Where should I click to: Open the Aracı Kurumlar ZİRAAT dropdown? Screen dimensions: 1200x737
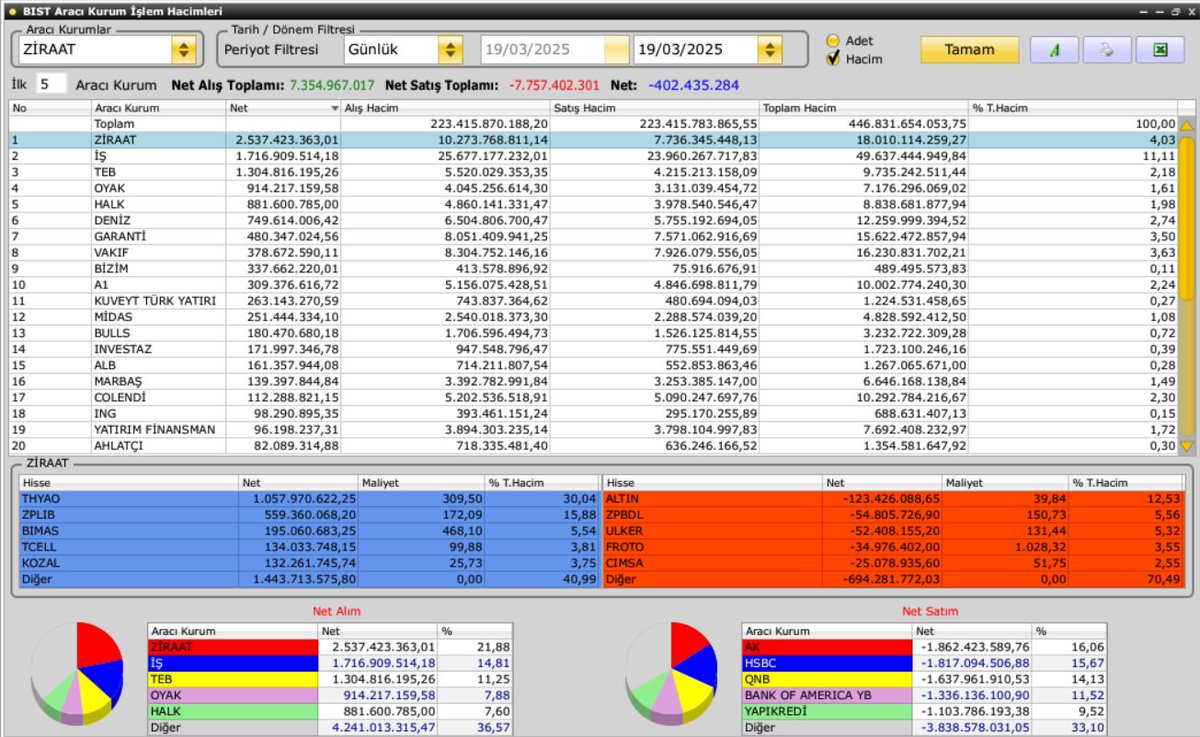(183, 49)
